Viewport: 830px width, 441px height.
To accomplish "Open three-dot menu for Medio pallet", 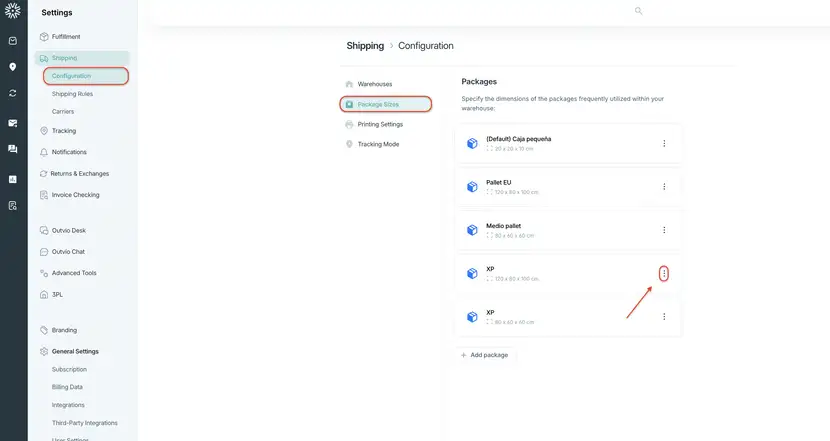I will [x=664, y=230].
